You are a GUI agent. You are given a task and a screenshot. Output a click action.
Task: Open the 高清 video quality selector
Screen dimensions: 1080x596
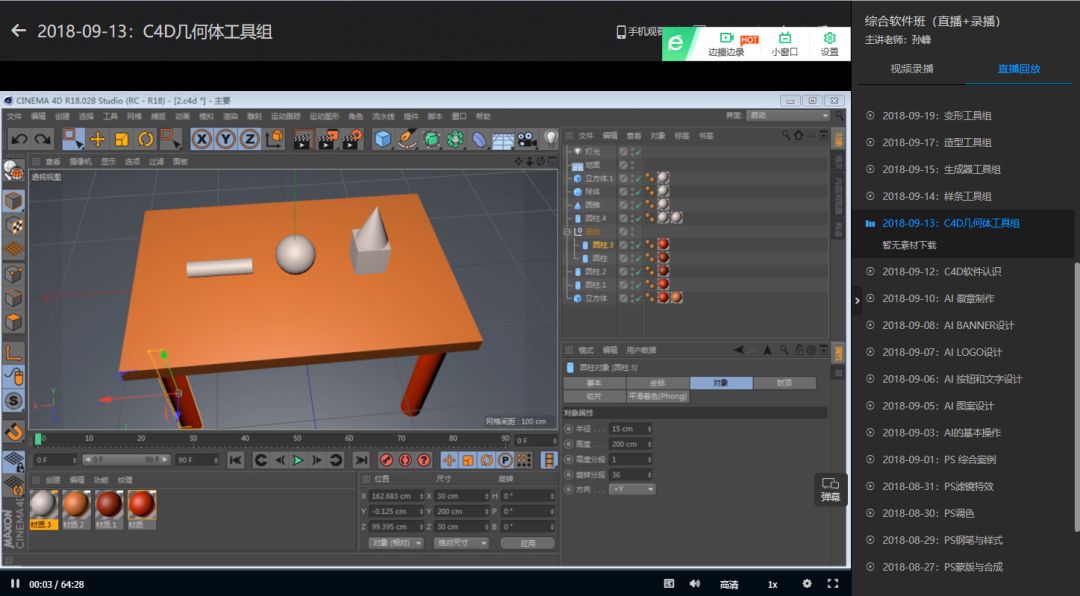click(729, 584)
